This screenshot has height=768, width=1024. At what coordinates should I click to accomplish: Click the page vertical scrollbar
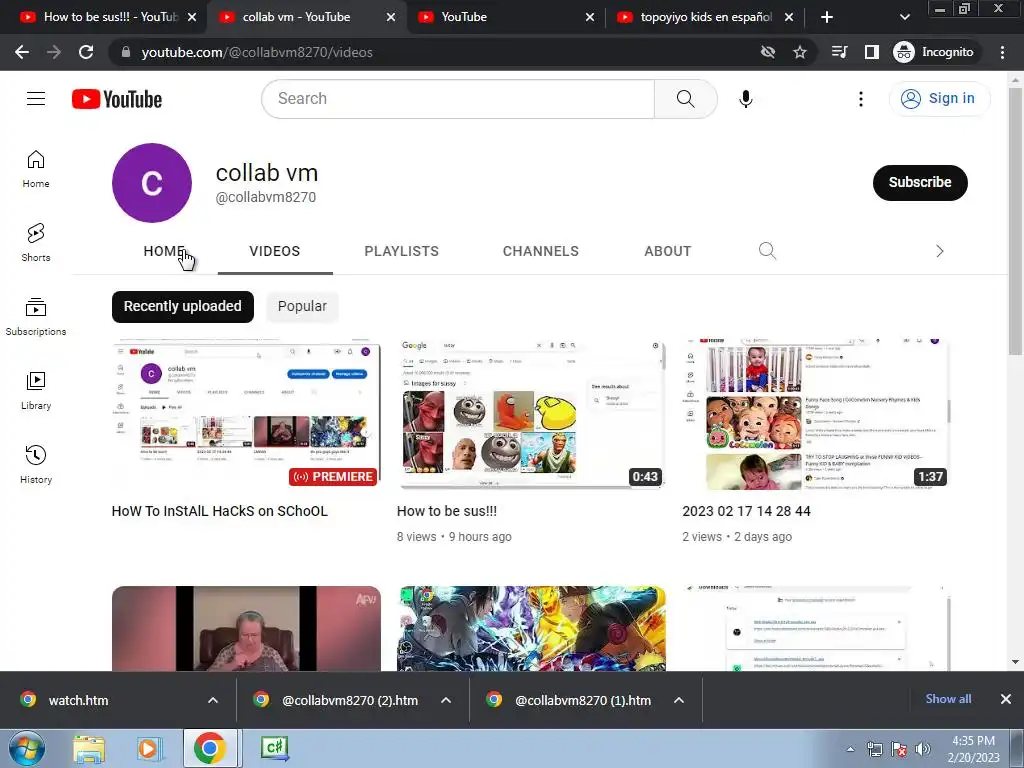1015,222
